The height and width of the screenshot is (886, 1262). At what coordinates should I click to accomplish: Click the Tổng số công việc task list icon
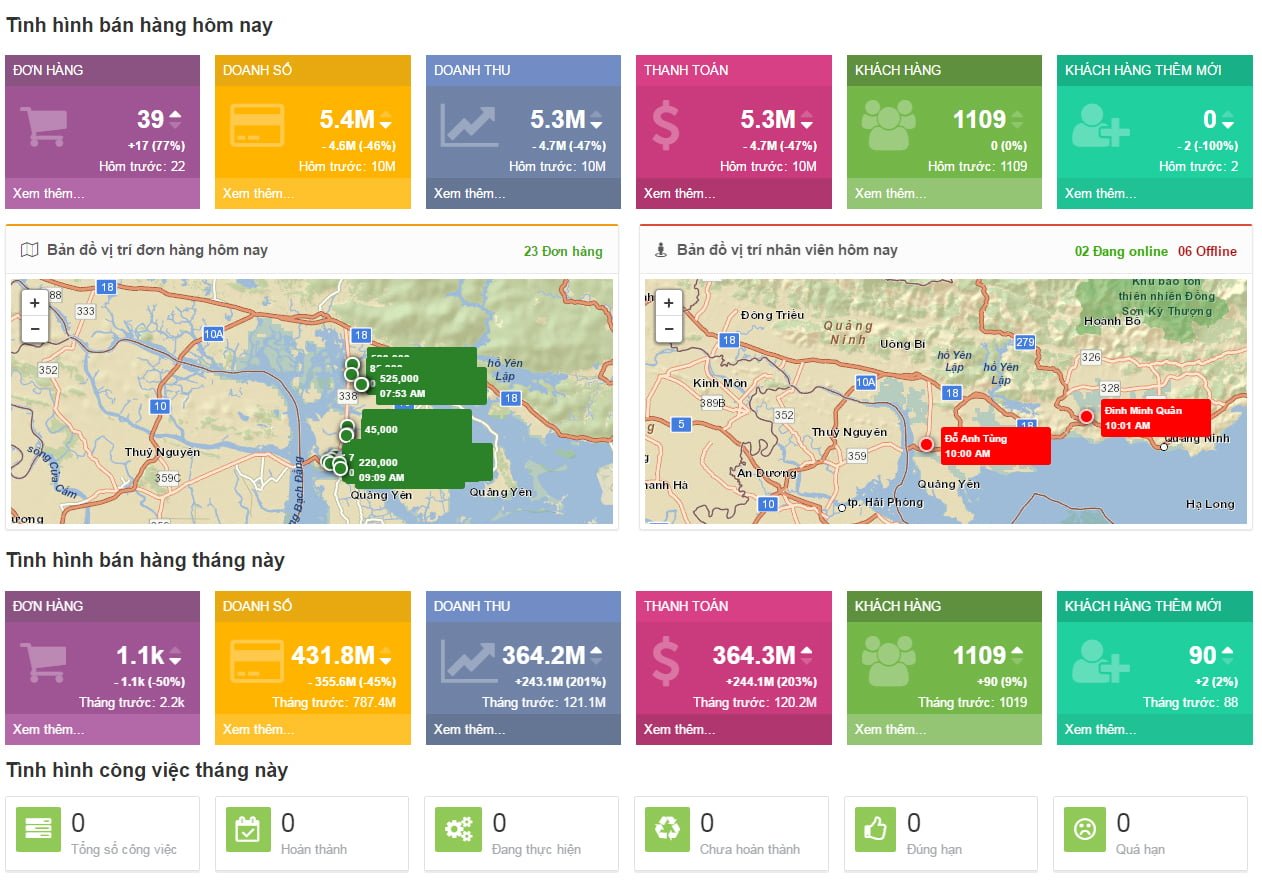click(38, 829)
